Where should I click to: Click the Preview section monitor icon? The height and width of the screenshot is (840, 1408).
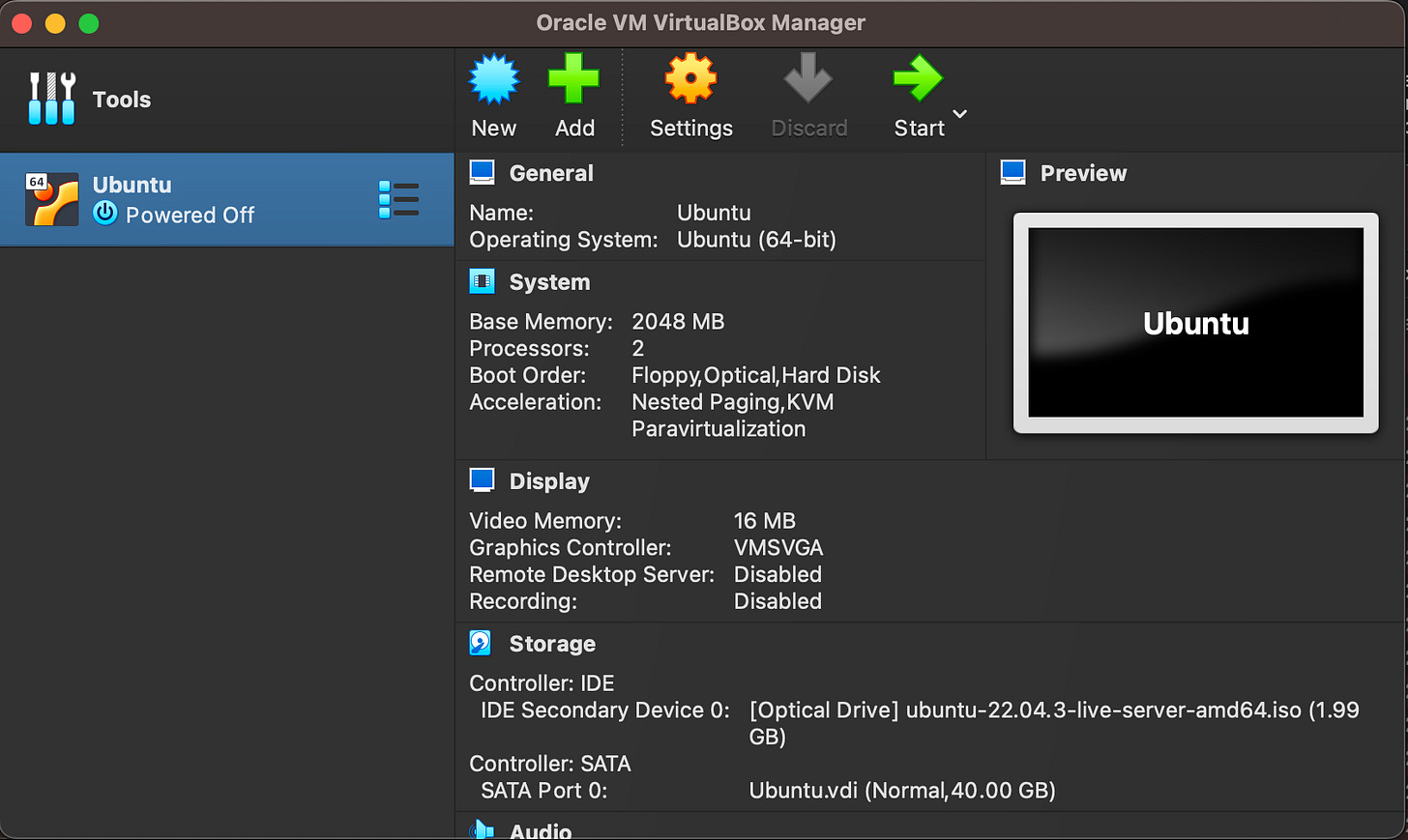coord(1012,173)
